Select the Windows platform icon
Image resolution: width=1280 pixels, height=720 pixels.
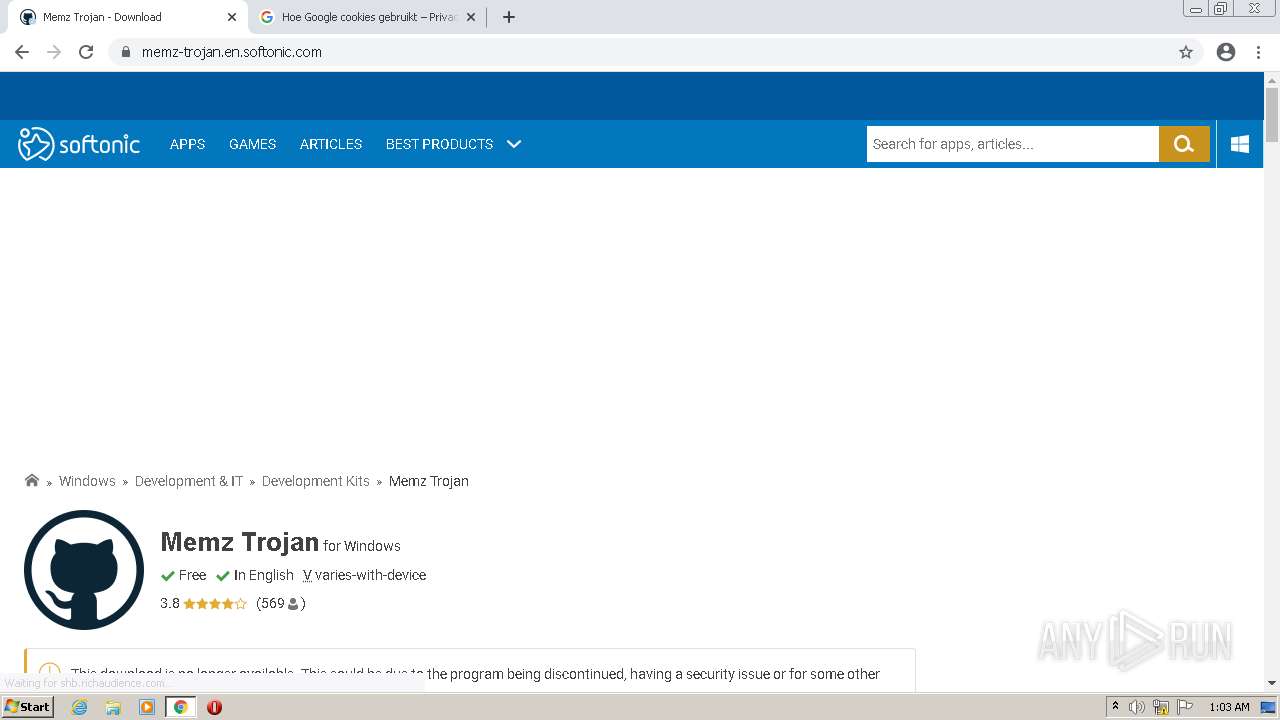click(1240, 144)
